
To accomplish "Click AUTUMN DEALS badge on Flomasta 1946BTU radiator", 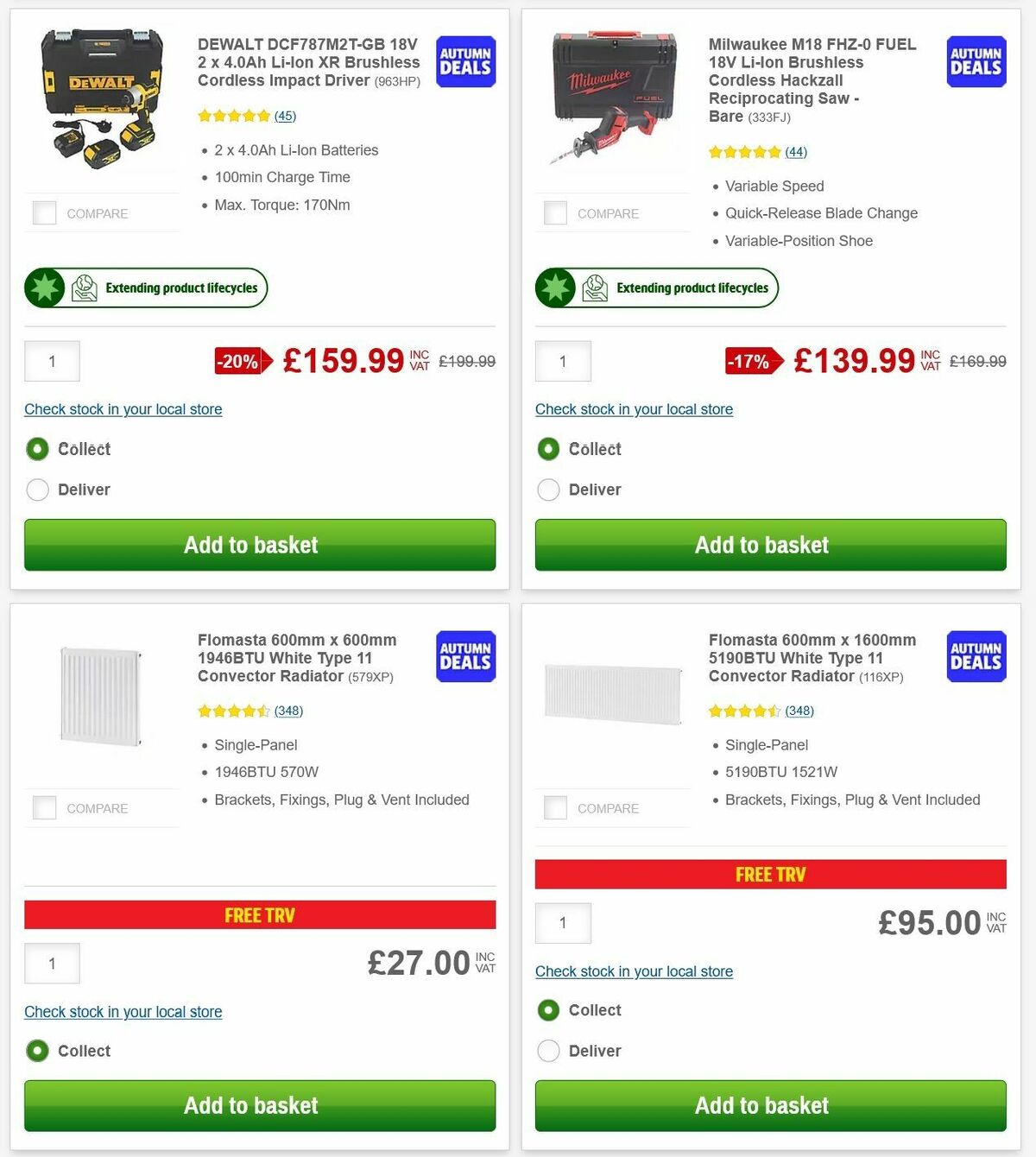I will coord(464,657).
